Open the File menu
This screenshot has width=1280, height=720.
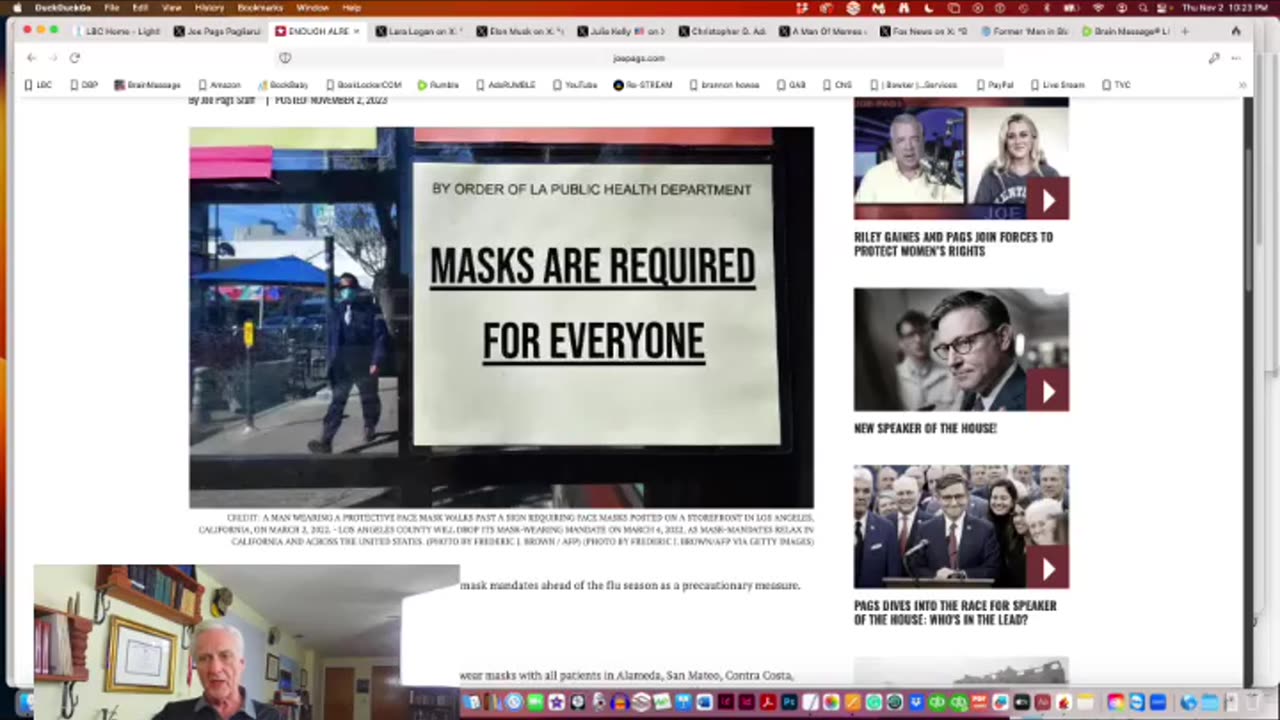pos(112,7)
